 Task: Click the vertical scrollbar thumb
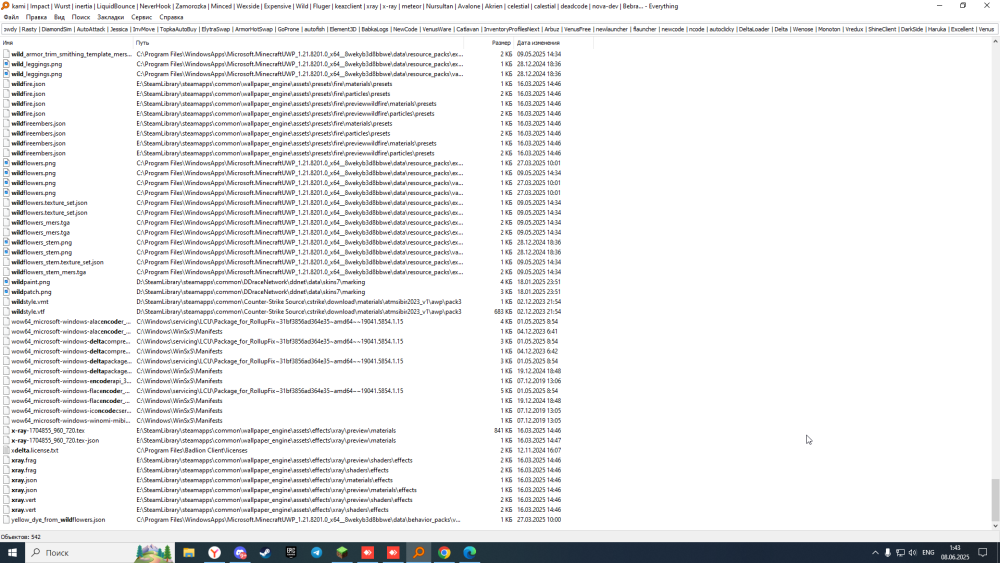click(x=995, y=500)
